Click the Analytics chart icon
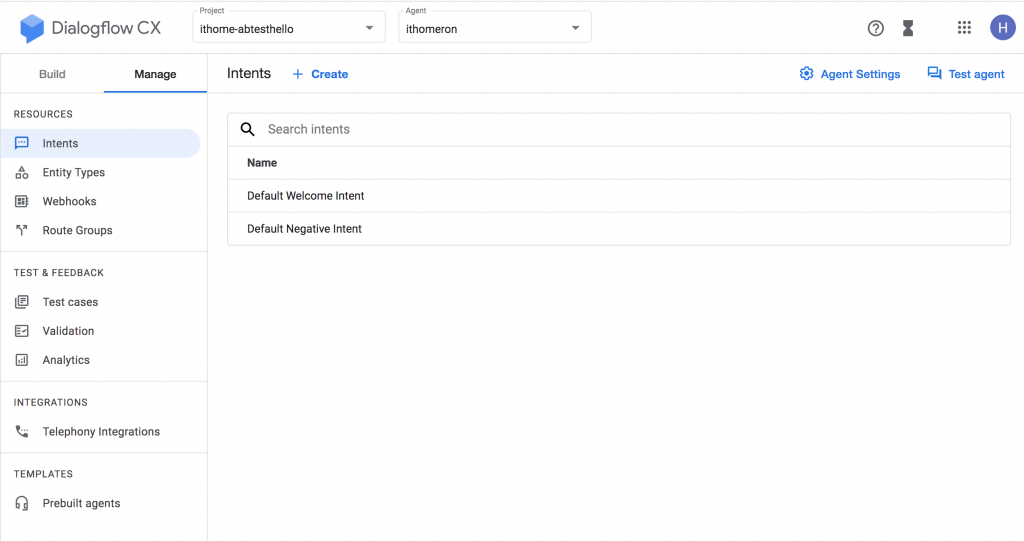Image resolution: width=1024 pixels, height=541 pixels. (22, 360)
